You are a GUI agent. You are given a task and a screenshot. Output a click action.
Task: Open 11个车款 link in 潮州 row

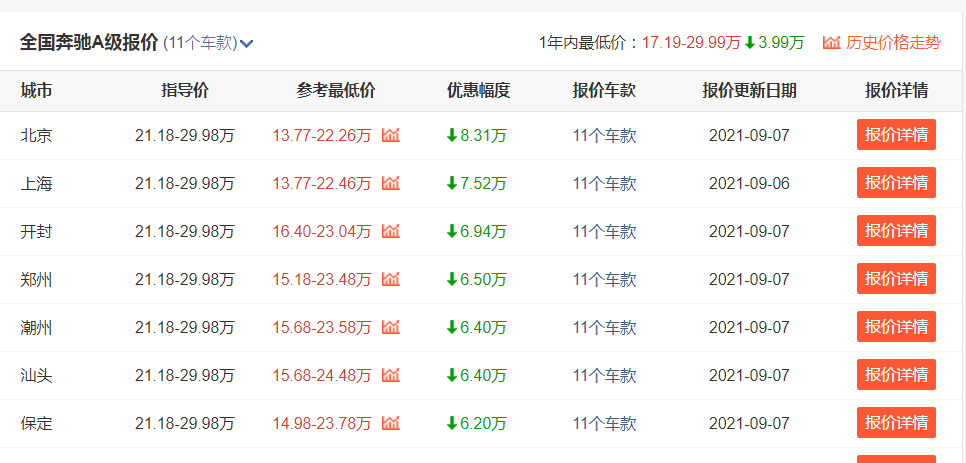click(x=604, y=328)
